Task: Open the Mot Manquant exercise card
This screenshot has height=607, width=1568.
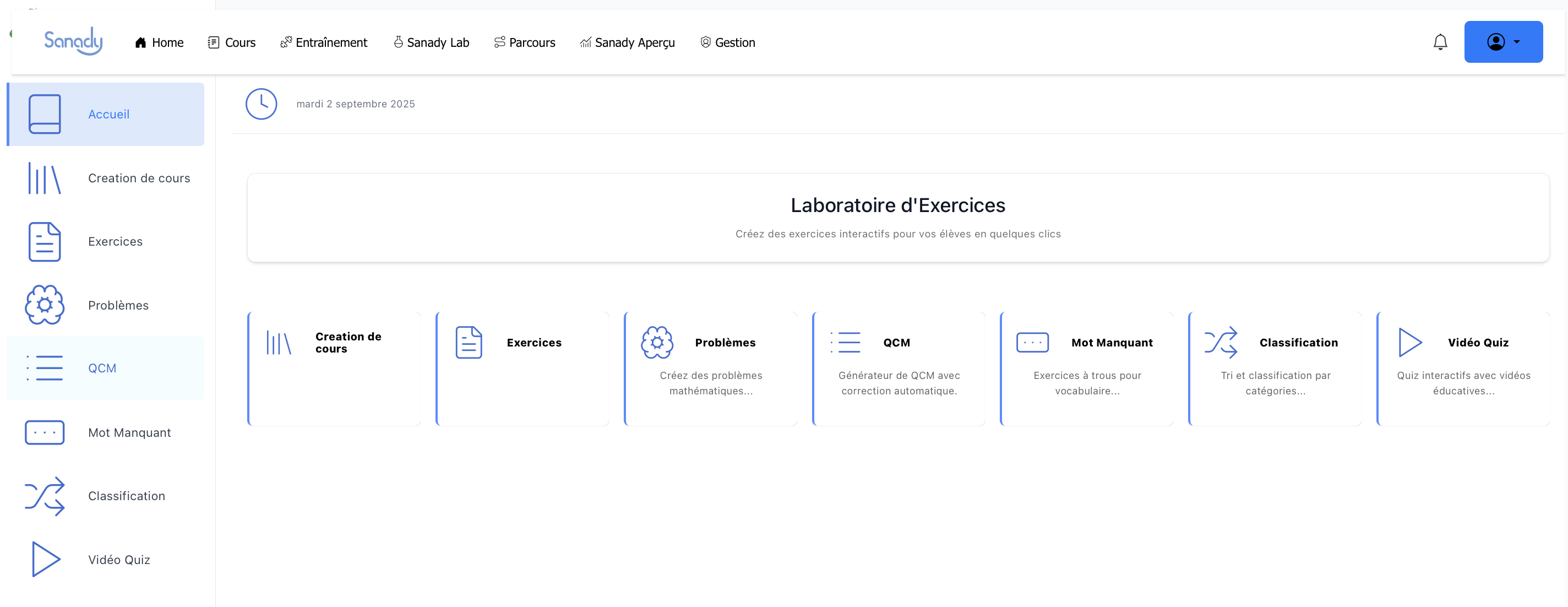Action: point(1086,368)
